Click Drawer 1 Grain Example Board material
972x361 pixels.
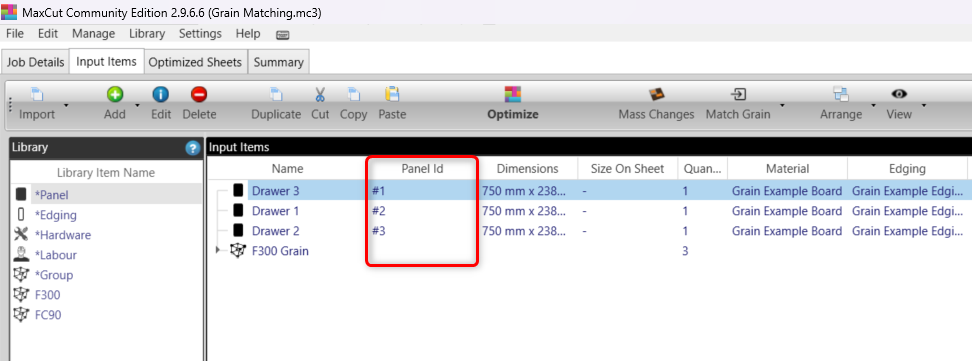coord(787,211)
